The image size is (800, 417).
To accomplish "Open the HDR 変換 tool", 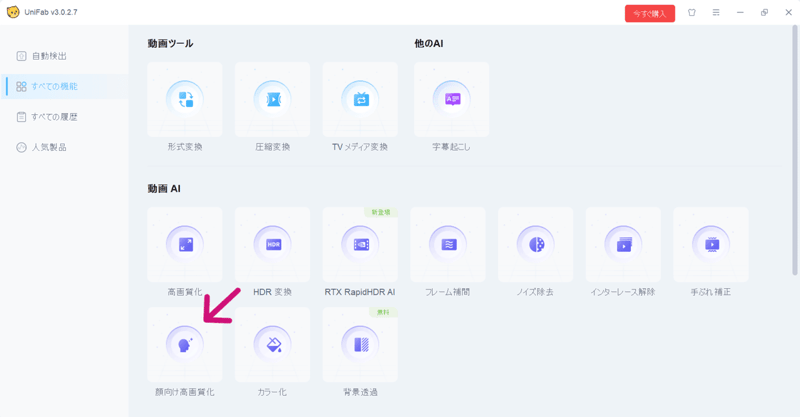I will coord(272,244).
